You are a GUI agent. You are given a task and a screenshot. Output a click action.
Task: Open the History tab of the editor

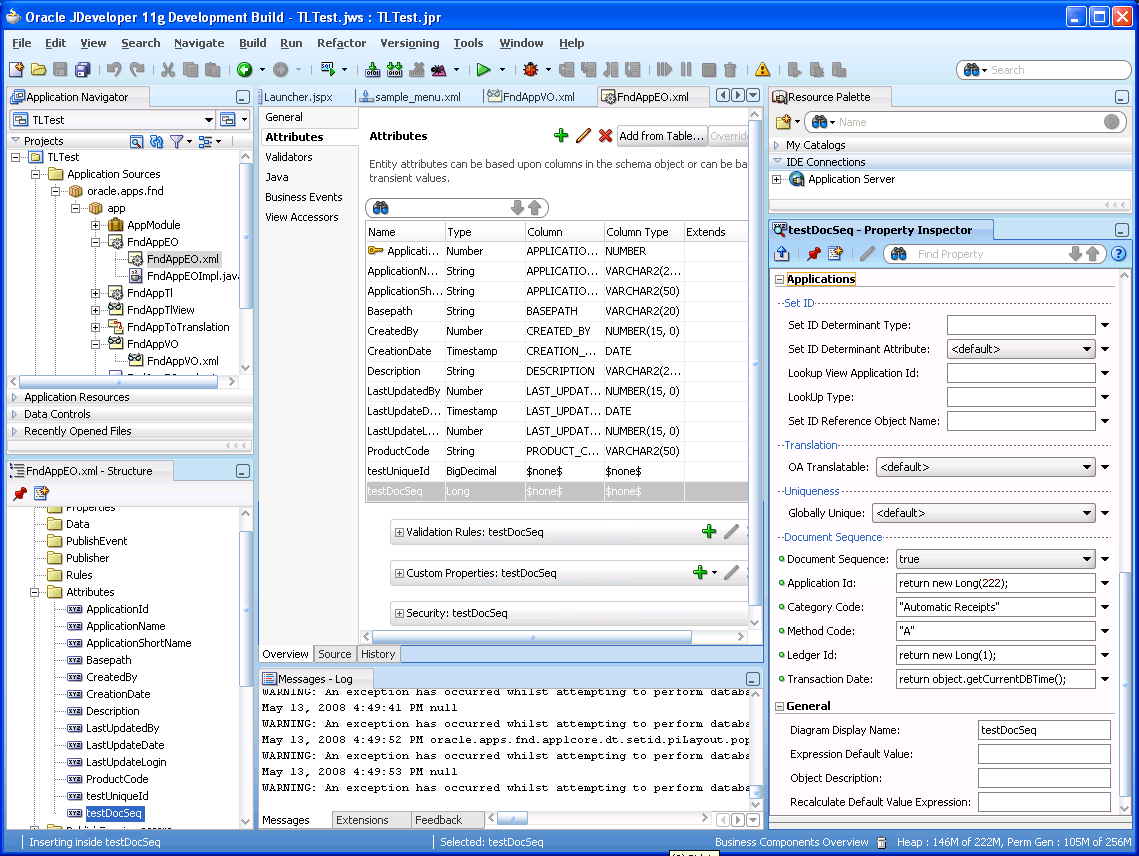(378, 654)
